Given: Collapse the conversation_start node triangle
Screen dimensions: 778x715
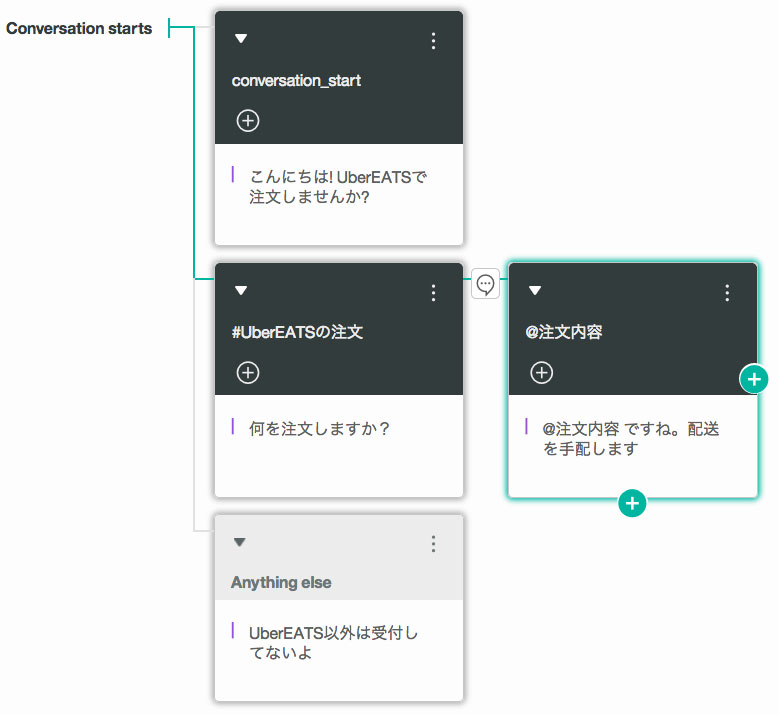Looking at the screenshot, I should 241,39.
